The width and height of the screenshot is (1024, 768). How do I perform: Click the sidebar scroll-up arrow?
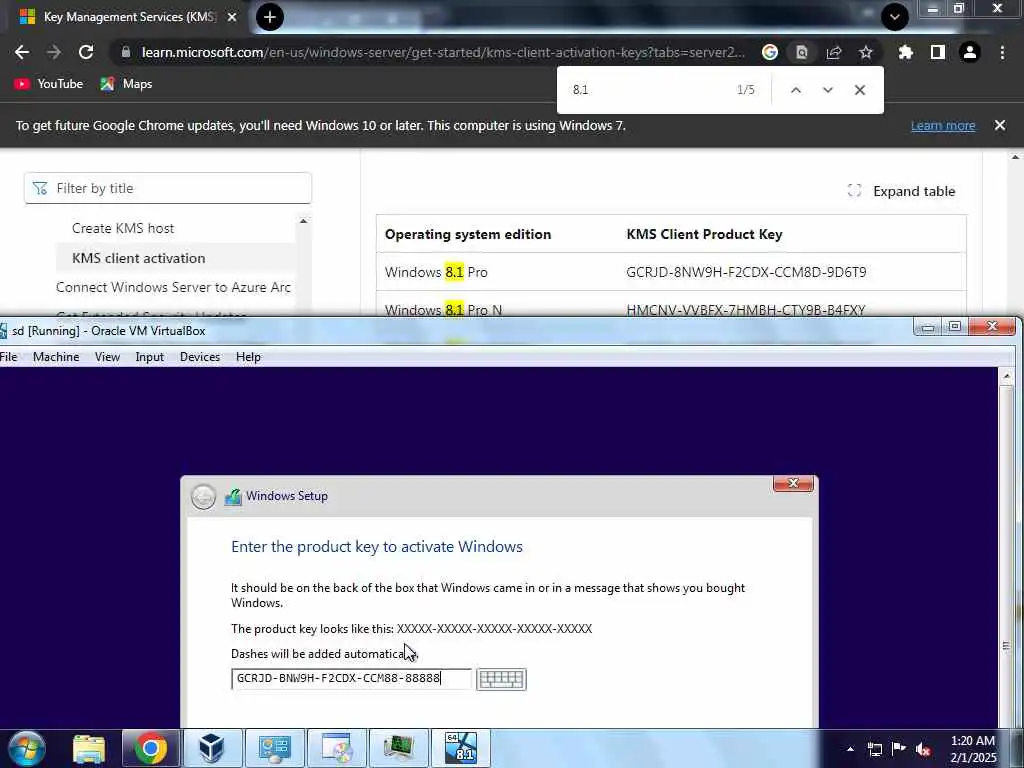[x=303, y=221]
